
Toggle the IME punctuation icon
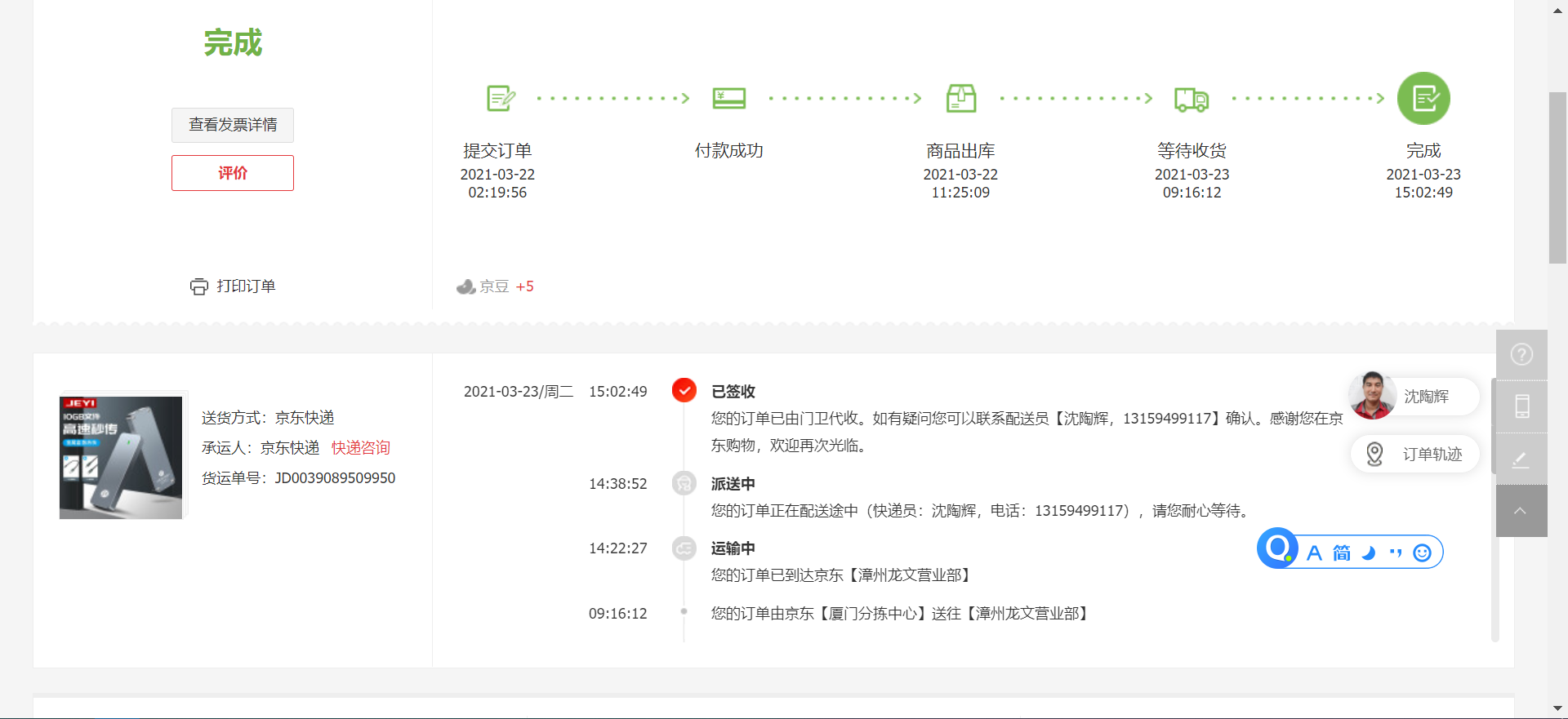click(x=1396, y=553)
